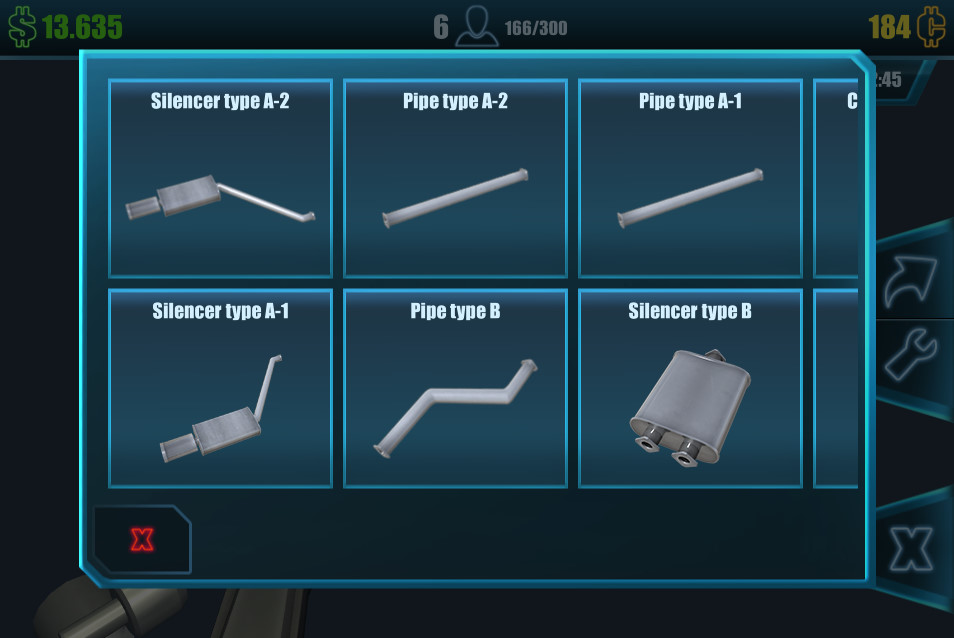Click the curved arrow icon

(x=910, y=280)
